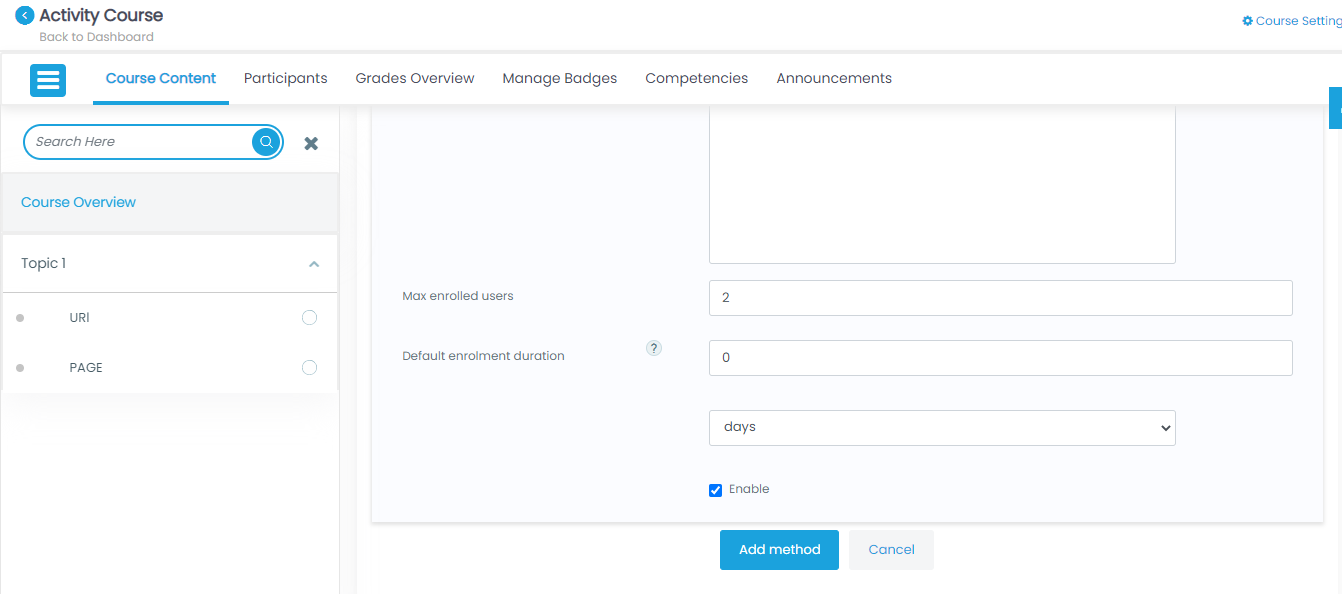Viewport: 1342px width, 594px height.
Task: Open help icon for Default enrolment duration
Action: [654, 348]
